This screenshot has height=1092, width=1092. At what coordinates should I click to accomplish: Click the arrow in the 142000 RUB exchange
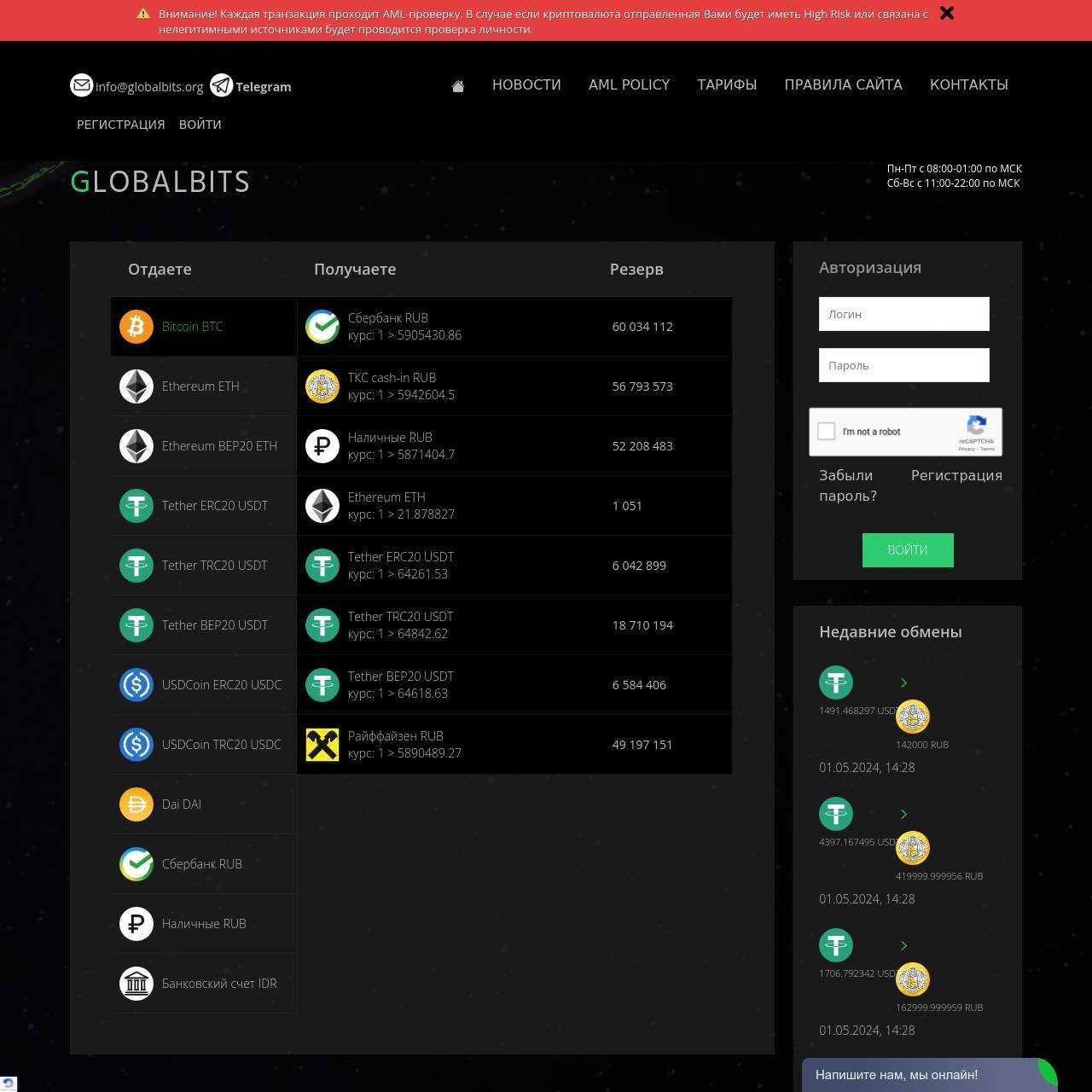tap(904, 682)
